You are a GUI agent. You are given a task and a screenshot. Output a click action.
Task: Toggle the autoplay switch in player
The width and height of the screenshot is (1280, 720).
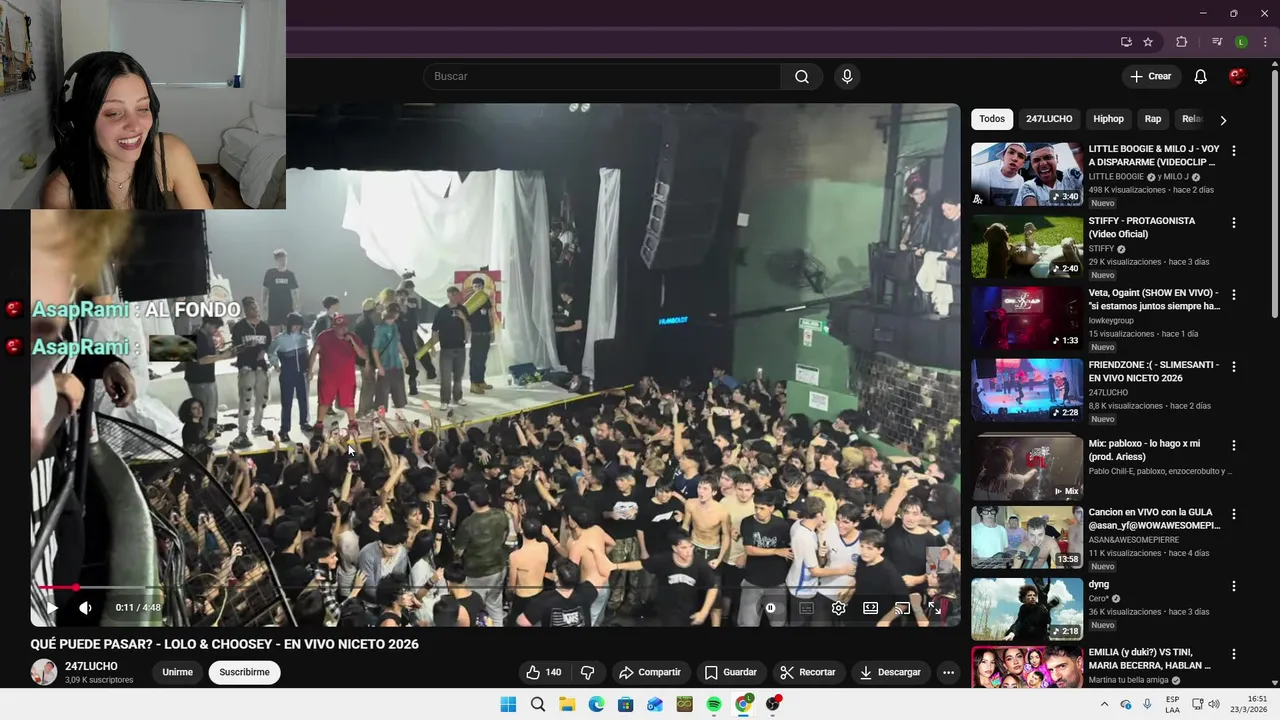(771, 608)
